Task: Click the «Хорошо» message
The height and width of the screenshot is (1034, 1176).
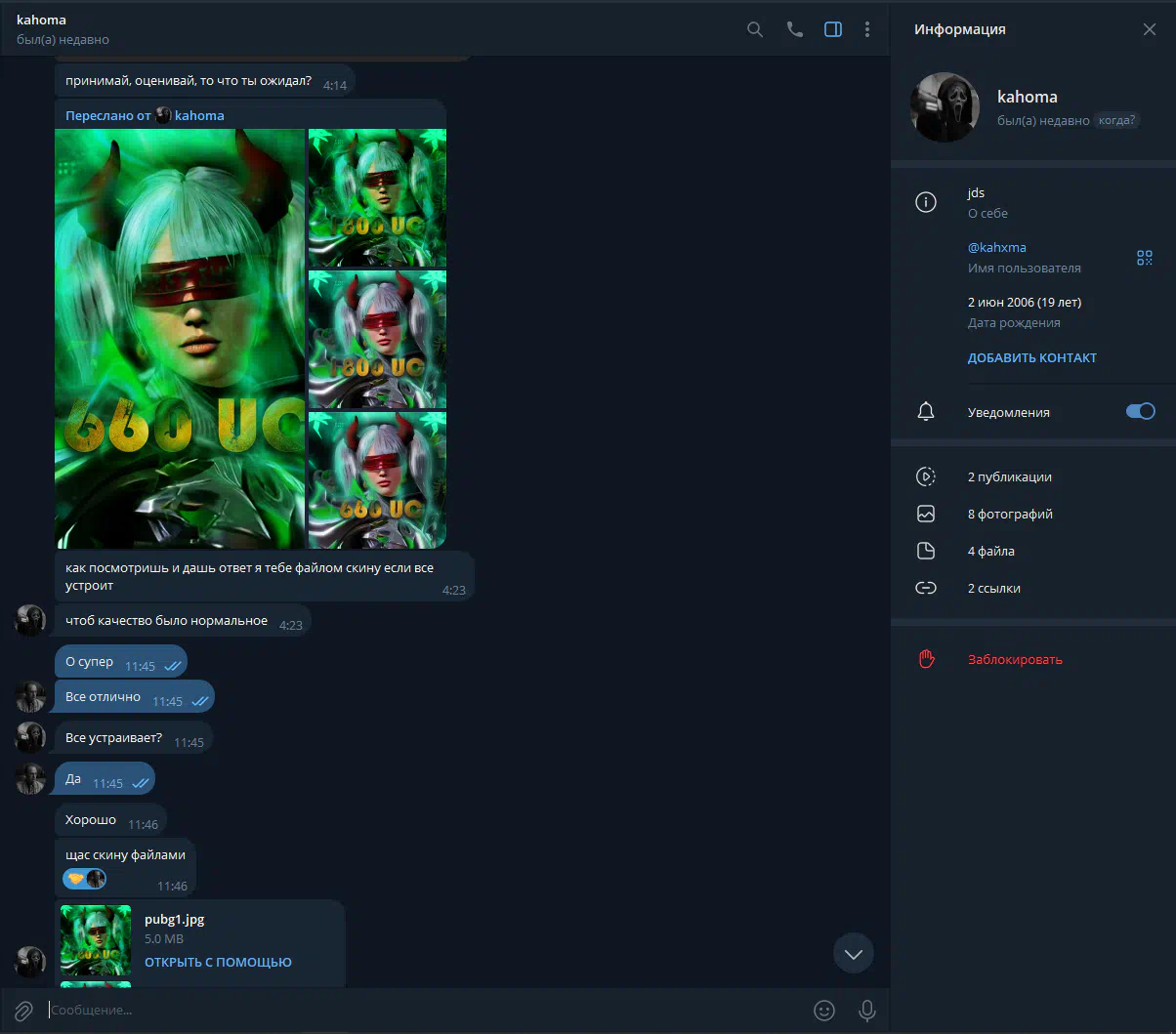Action: point(110,820)
